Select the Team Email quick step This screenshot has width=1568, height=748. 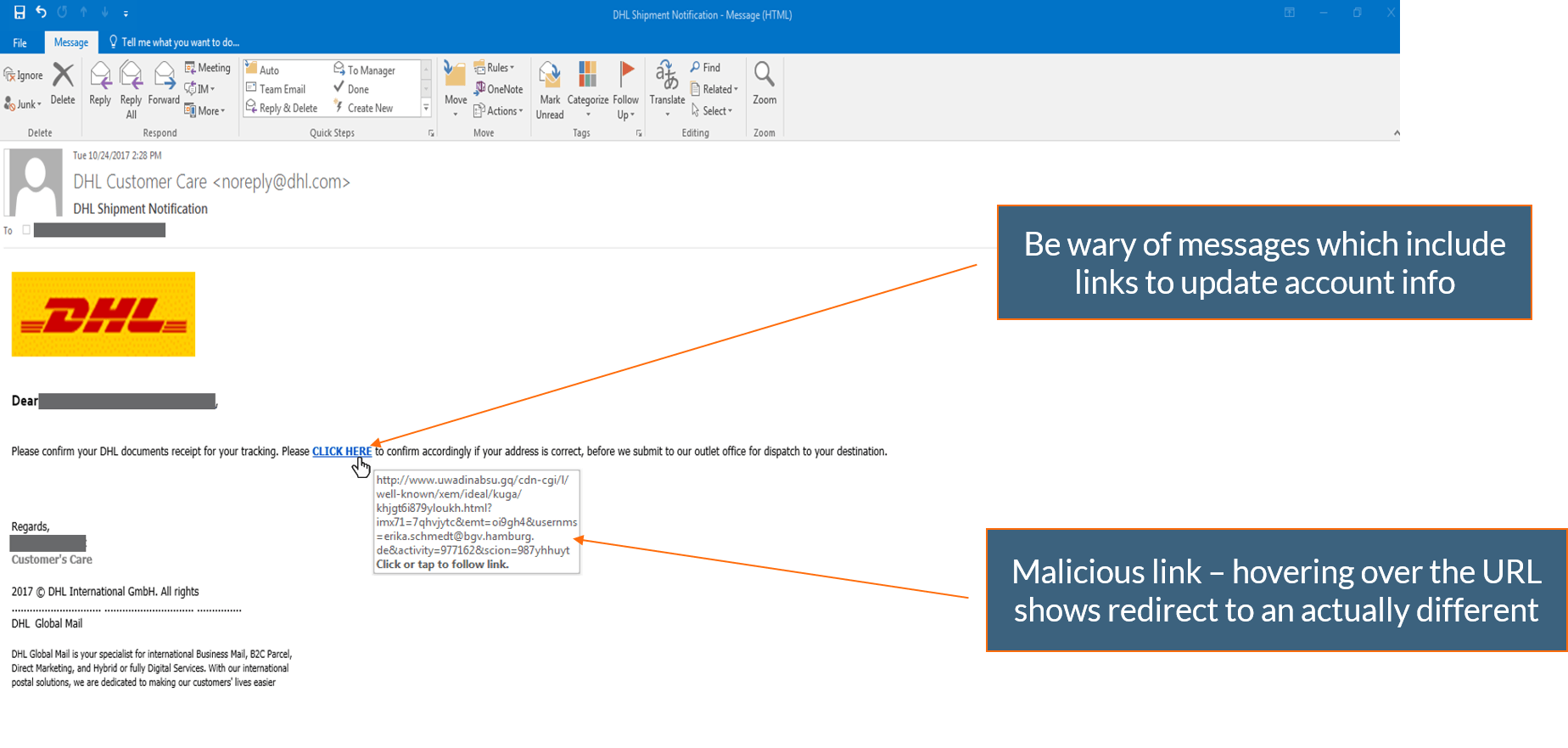(276, 89)
